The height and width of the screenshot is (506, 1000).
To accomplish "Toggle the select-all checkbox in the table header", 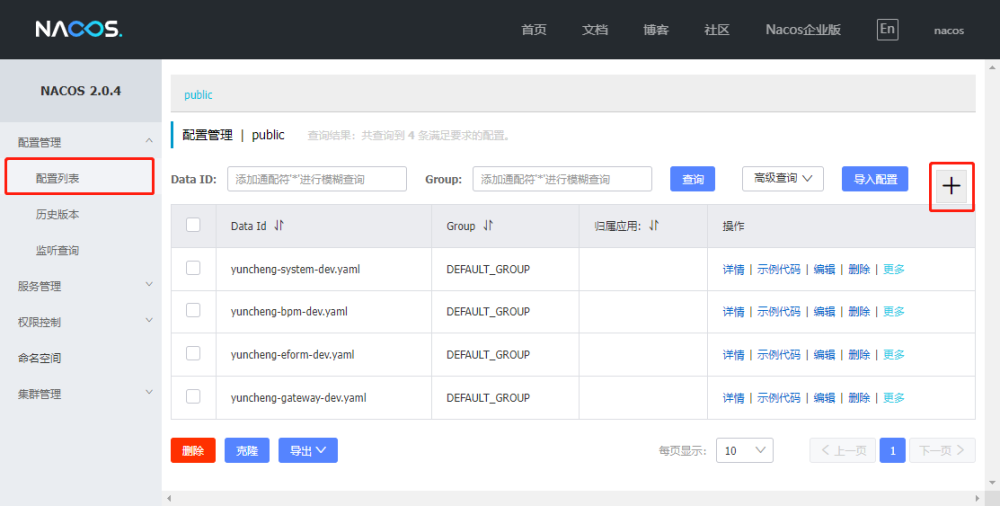I will (193, 225).
